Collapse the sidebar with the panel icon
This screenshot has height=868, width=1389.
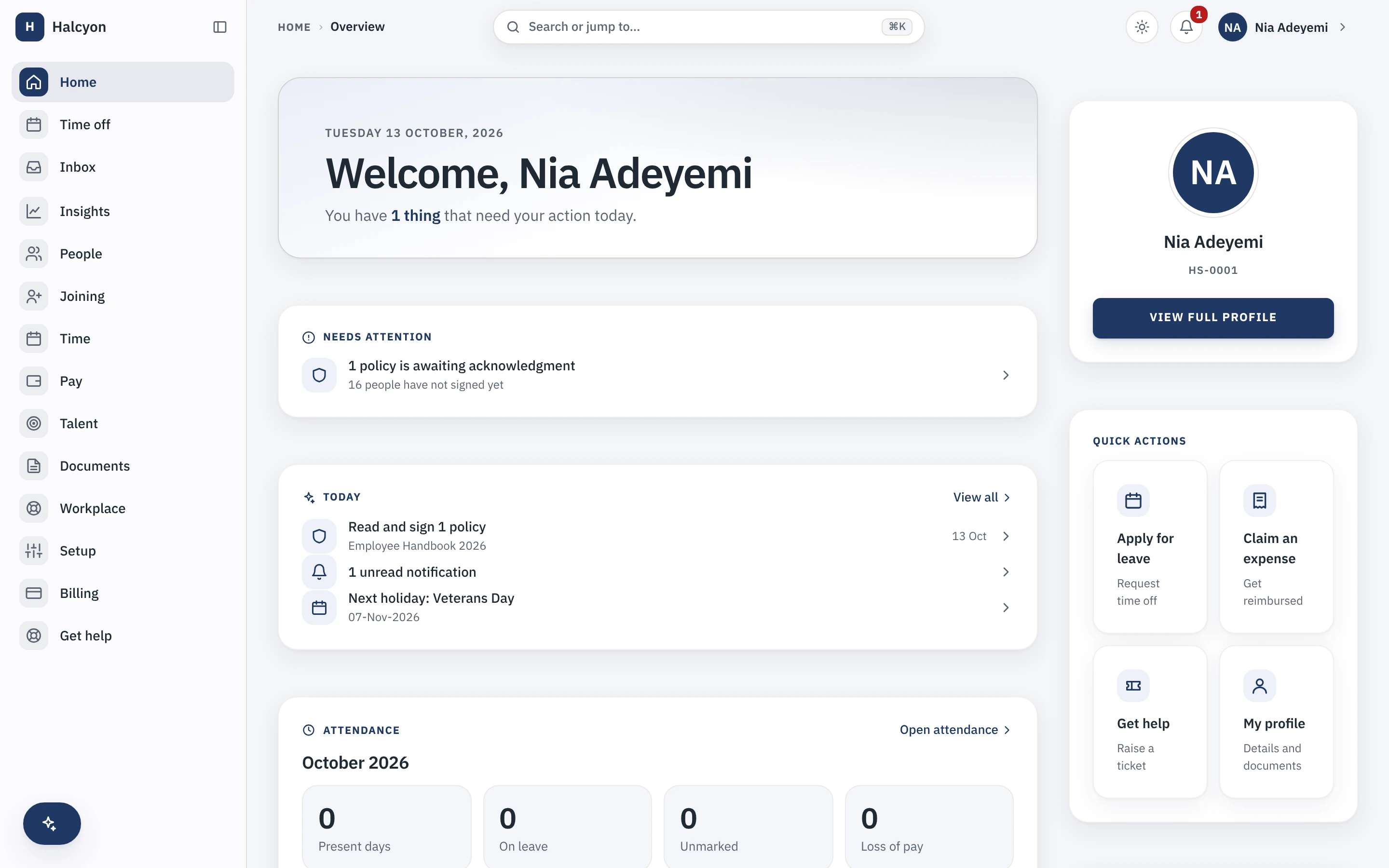tap(220, 27)
